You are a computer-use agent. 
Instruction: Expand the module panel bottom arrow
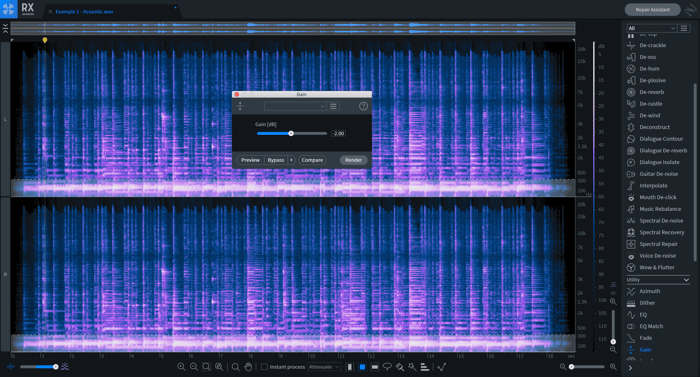630,368
